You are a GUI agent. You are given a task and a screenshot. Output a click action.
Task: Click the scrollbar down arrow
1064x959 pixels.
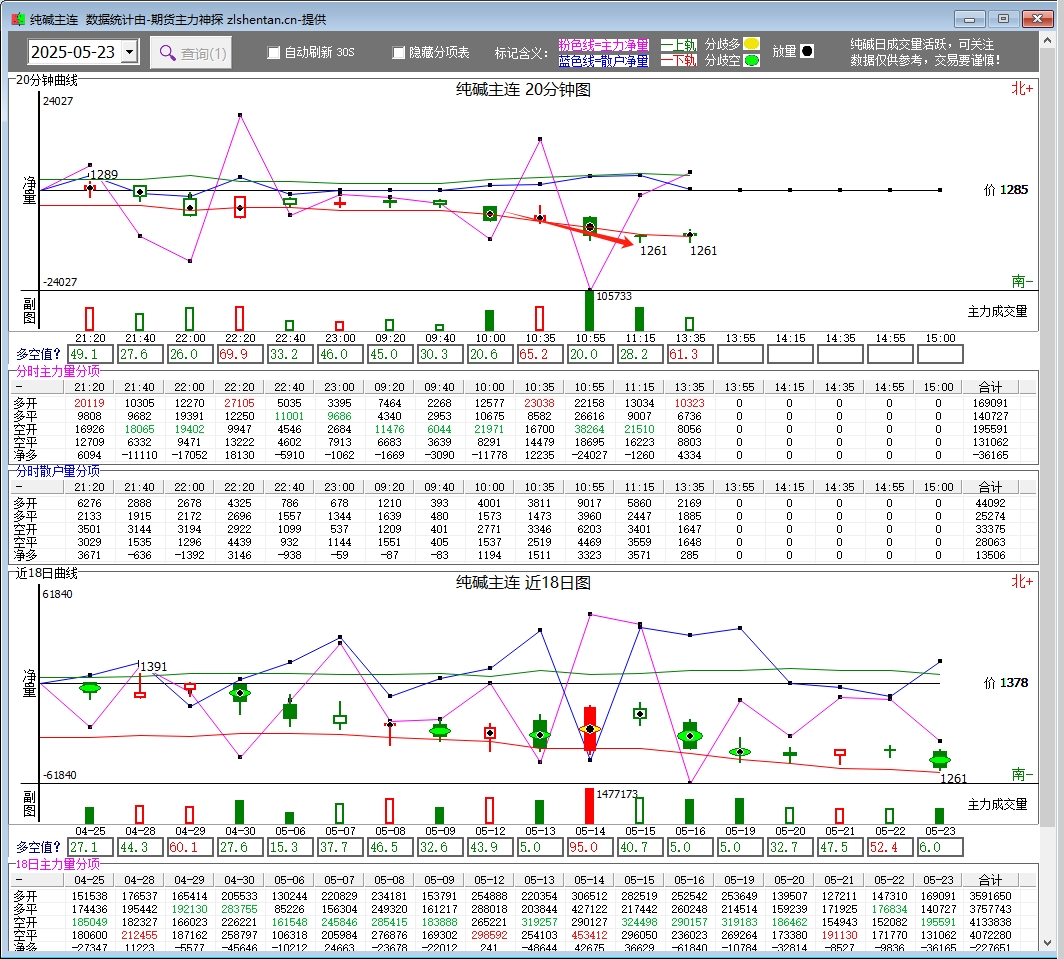(x=1047, y=943)
